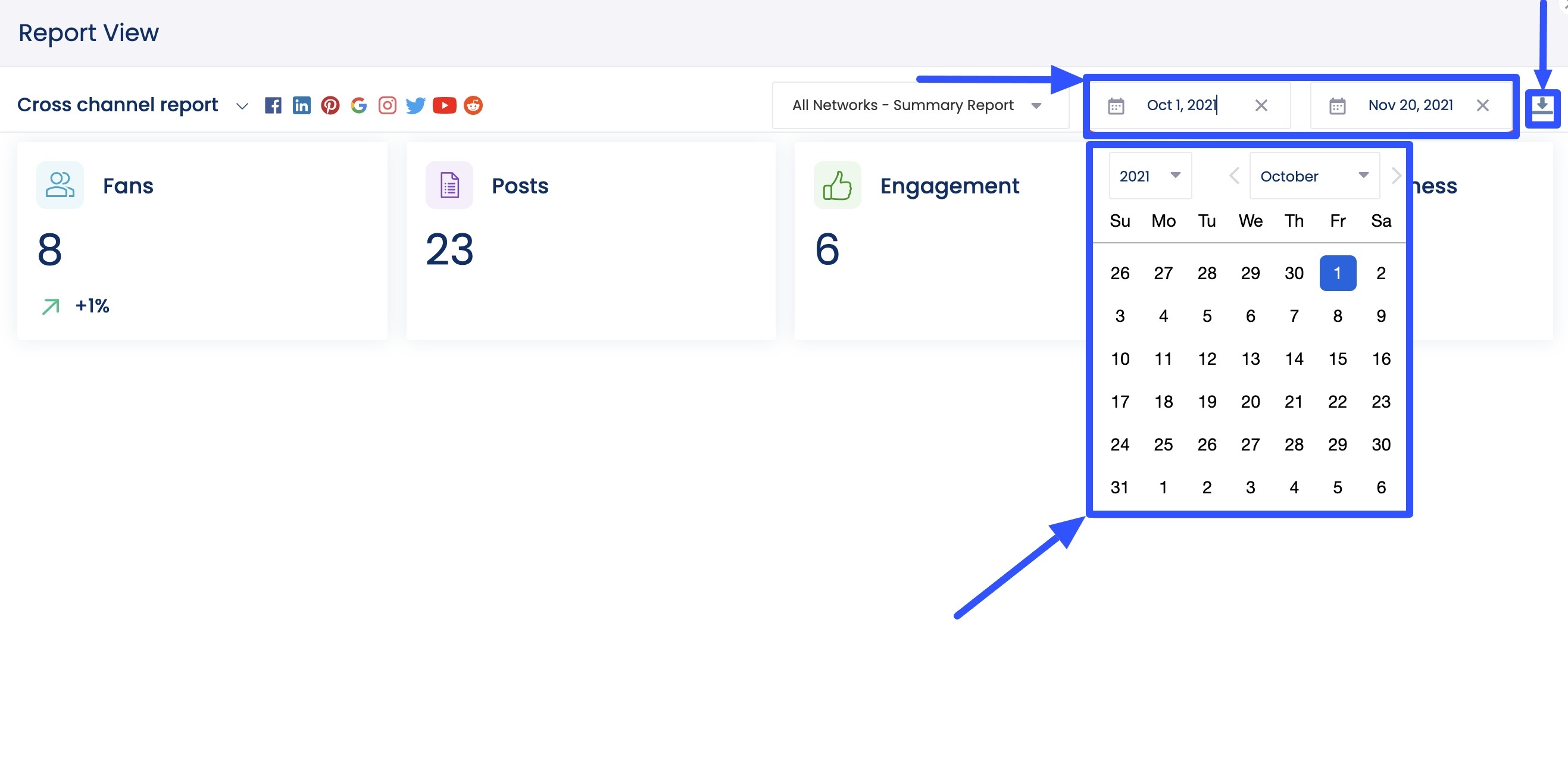Click the Engagement thumbs-up icon

[x=837, y=185]
